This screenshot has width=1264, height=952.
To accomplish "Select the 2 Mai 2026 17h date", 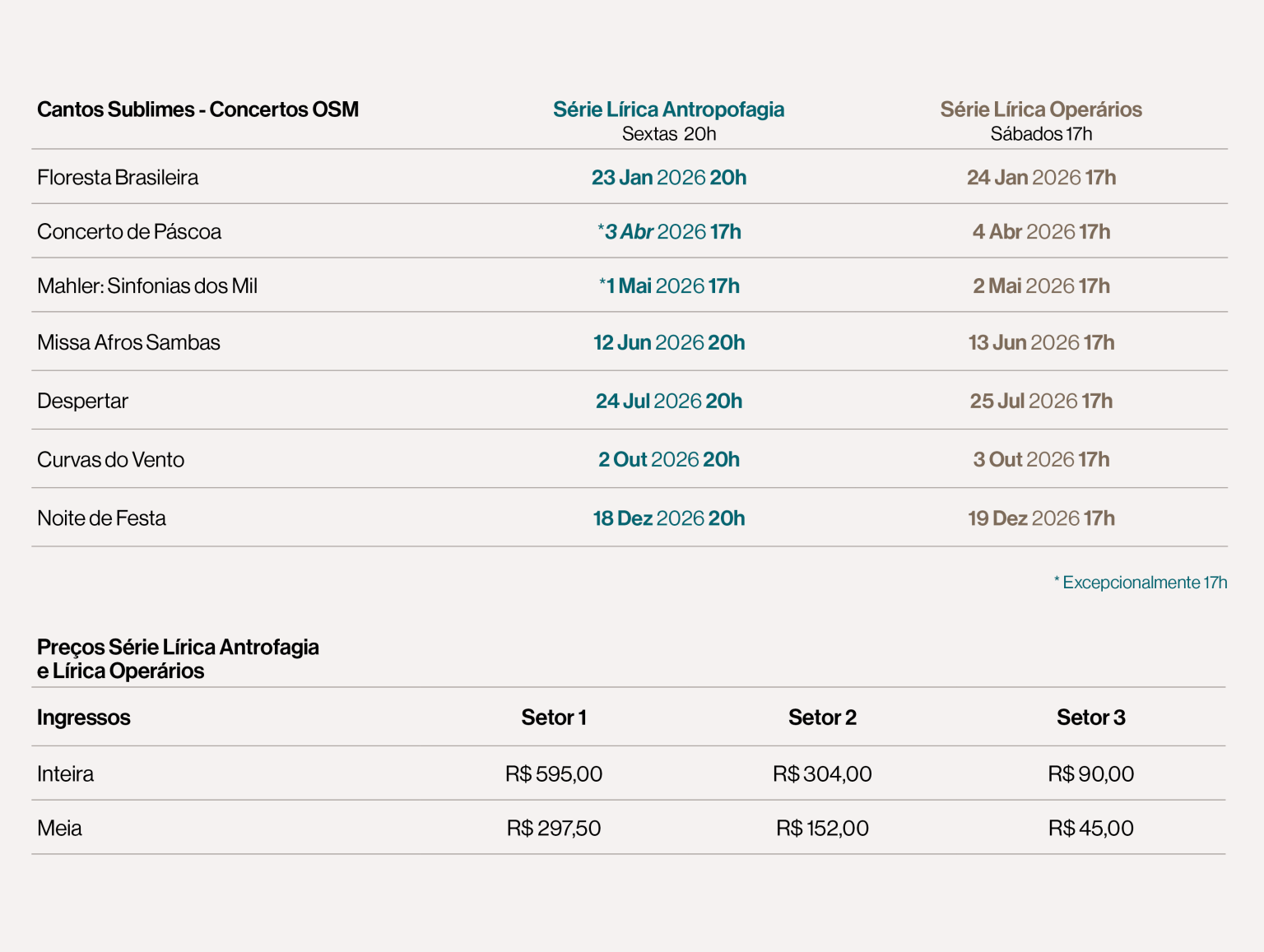I will coord(1041,286).
